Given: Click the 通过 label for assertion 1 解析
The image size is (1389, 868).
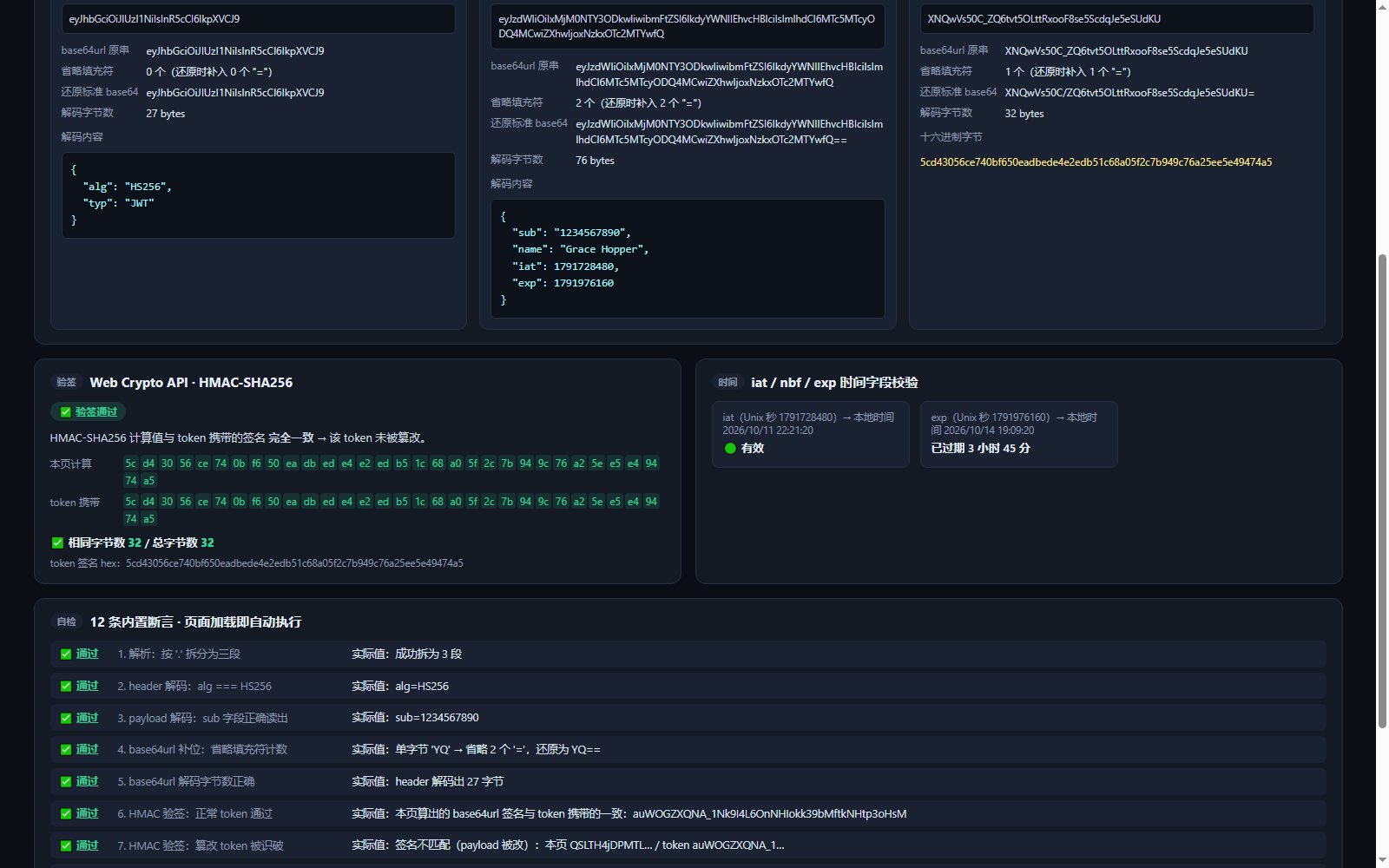Looking at the screenshot, I should (88, 654).
